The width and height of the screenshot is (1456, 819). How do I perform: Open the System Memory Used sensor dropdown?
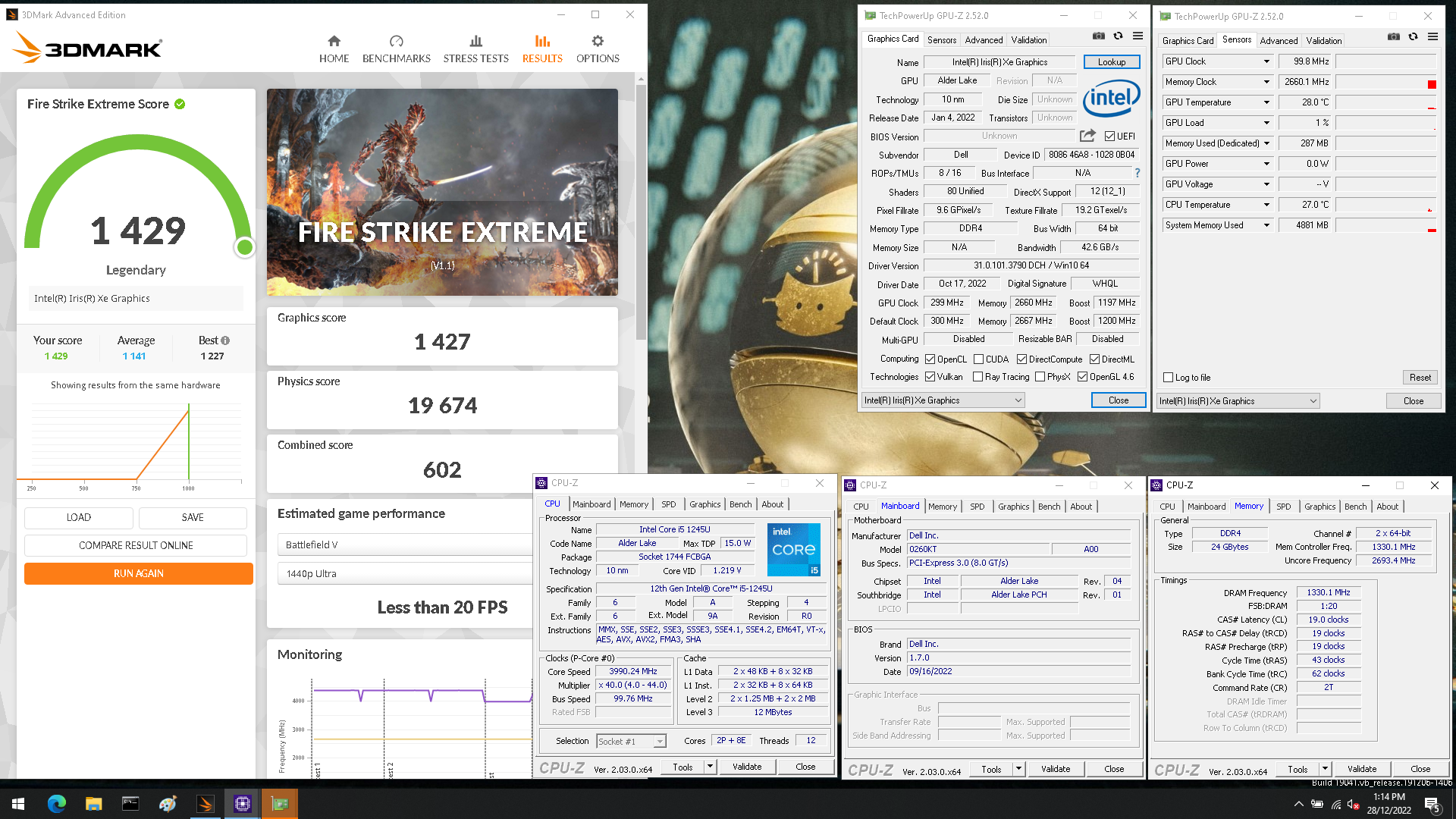click(x=1266, y=225)
